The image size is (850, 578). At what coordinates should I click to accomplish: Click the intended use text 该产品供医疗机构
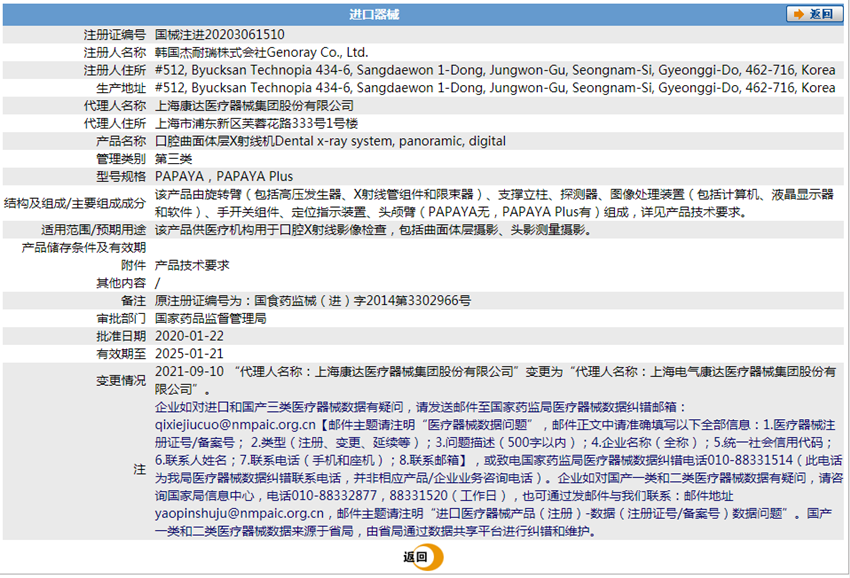coord(373,230)
